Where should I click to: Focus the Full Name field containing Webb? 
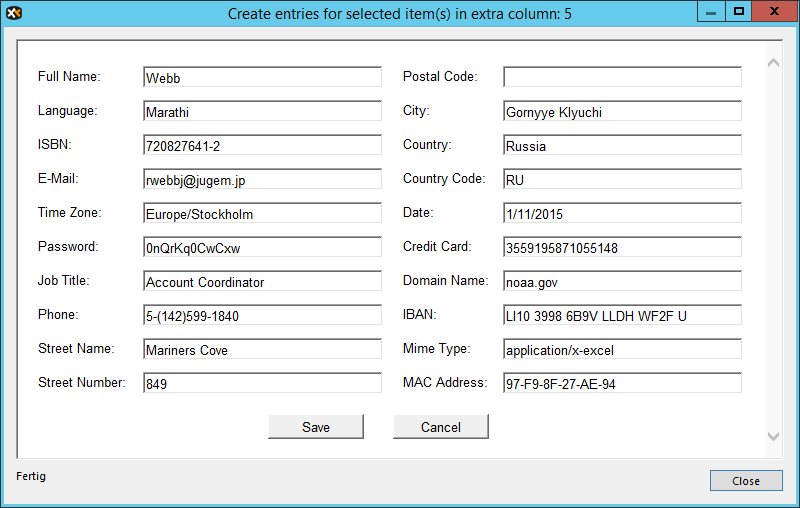click(262, 78)
